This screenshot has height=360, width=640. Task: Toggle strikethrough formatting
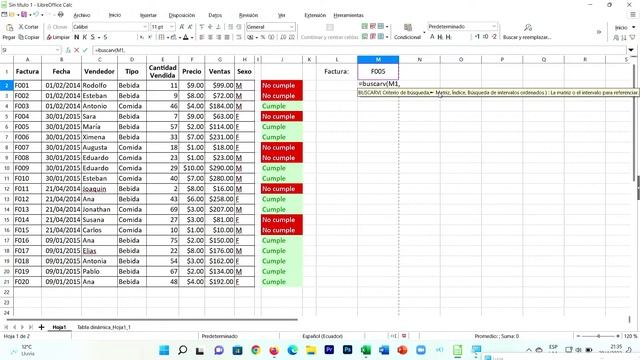pyautogui.click(x=105, y=37)
